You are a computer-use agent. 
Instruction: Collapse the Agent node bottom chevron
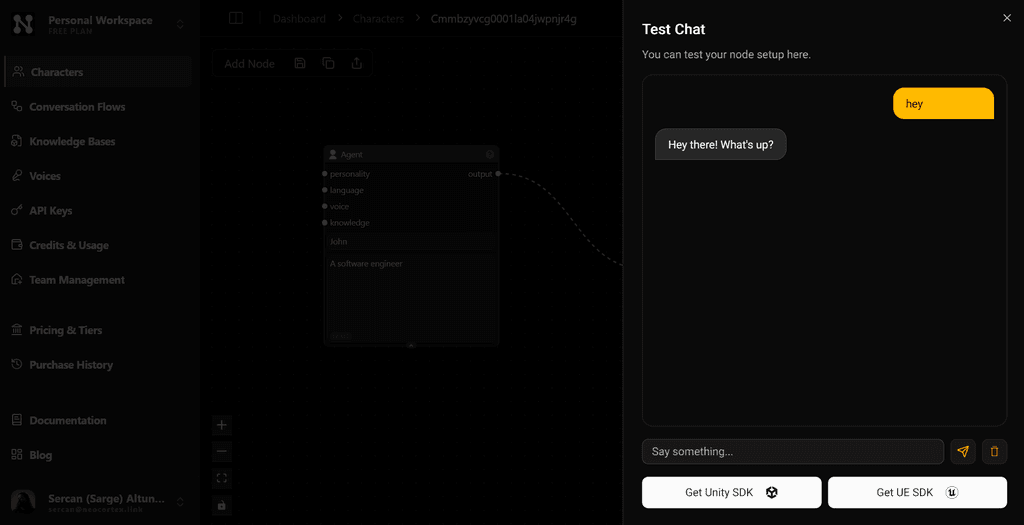411,345
